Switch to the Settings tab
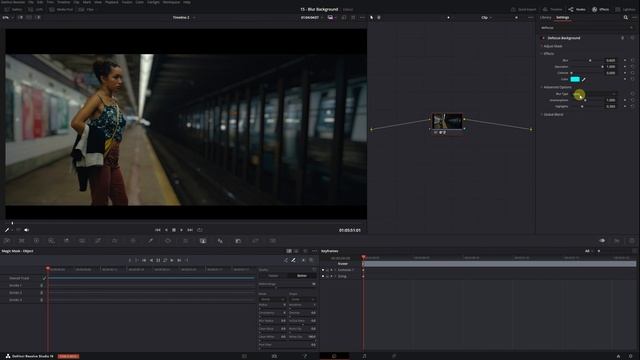This screenshot has height=360, width=640. pos(562,18)
